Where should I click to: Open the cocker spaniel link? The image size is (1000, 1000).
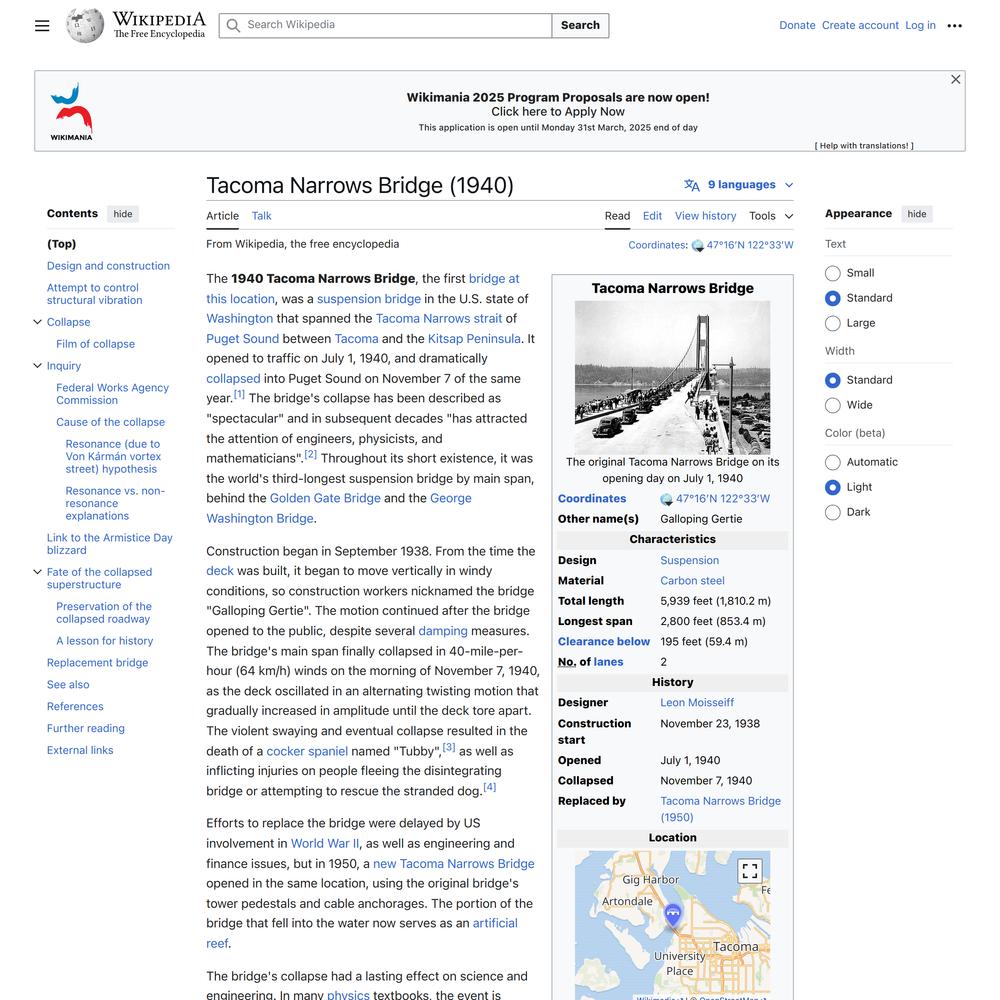tap(307, 752)
